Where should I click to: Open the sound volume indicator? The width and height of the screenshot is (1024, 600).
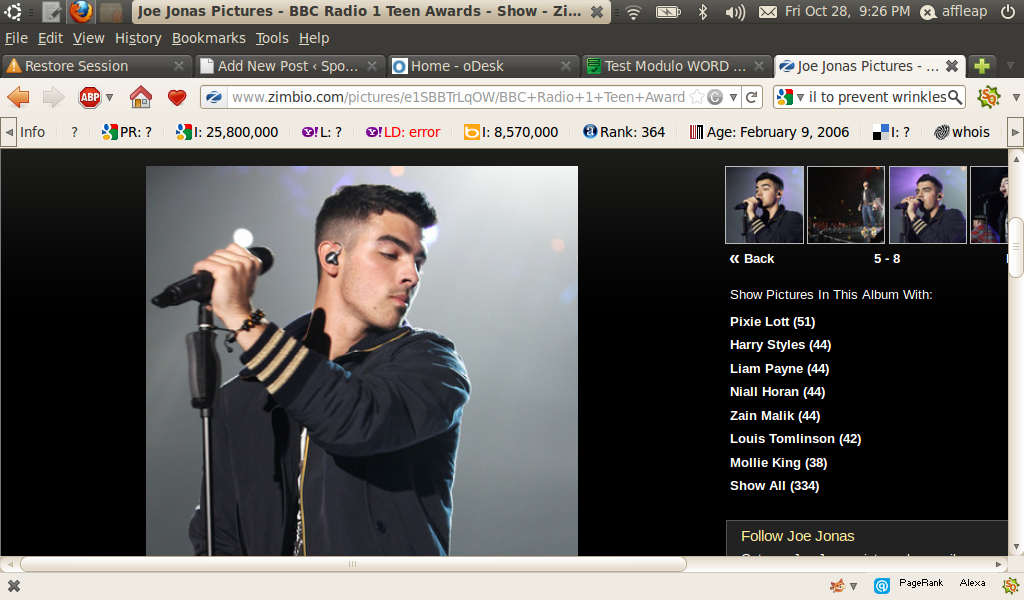(735, 12)
